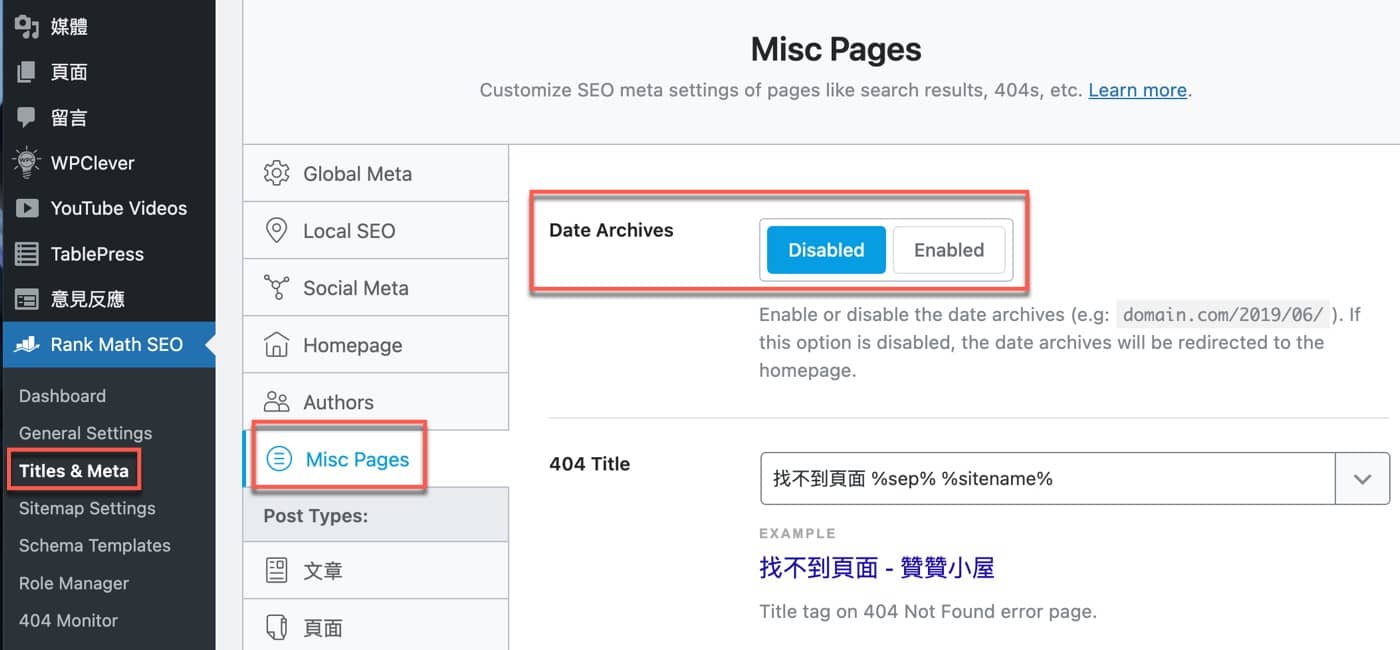Click the Global Meta gear icon

(x=276, y=173)
